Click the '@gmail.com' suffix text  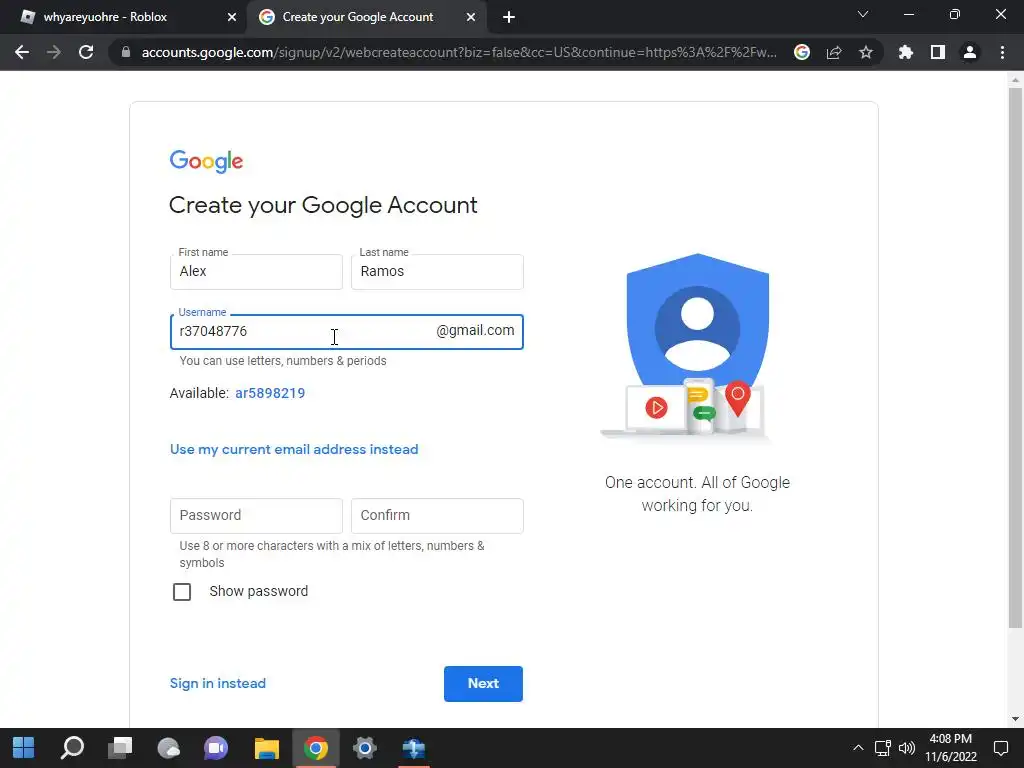[475, 330]
